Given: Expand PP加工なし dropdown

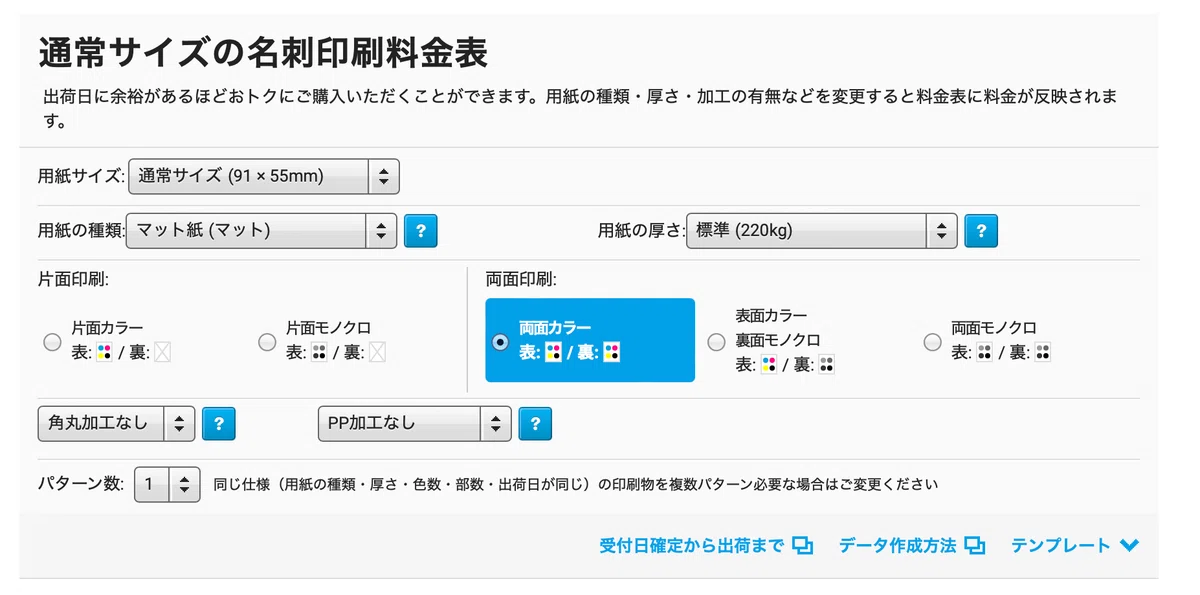Looking at the screenshot, I should pos(414,424).
